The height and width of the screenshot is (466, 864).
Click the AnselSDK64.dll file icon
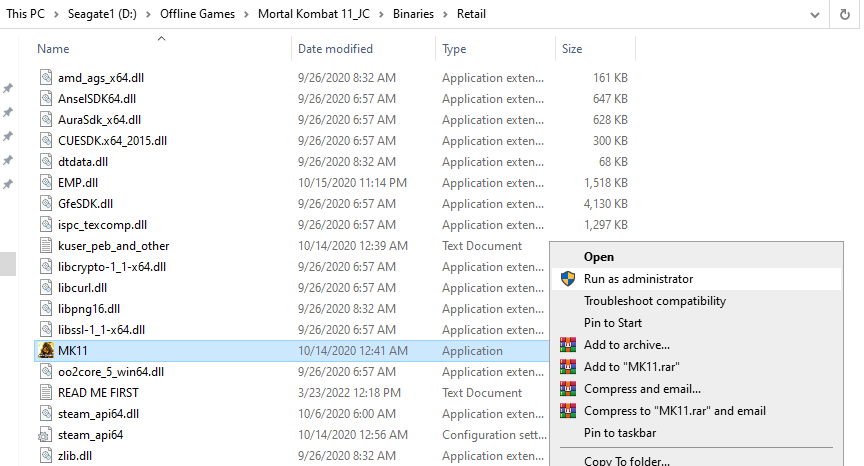pyautogui.click(x=46, y=98)
